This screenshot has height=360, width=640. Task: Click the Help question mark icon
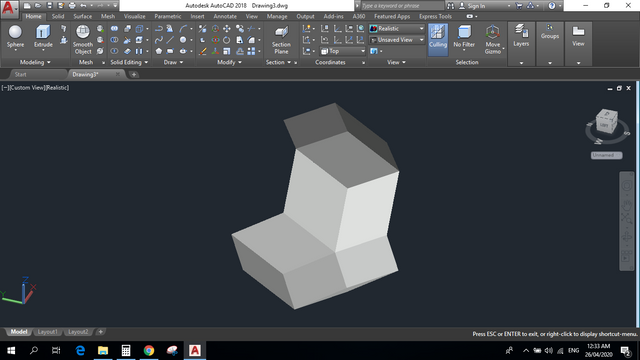point(552,6)
